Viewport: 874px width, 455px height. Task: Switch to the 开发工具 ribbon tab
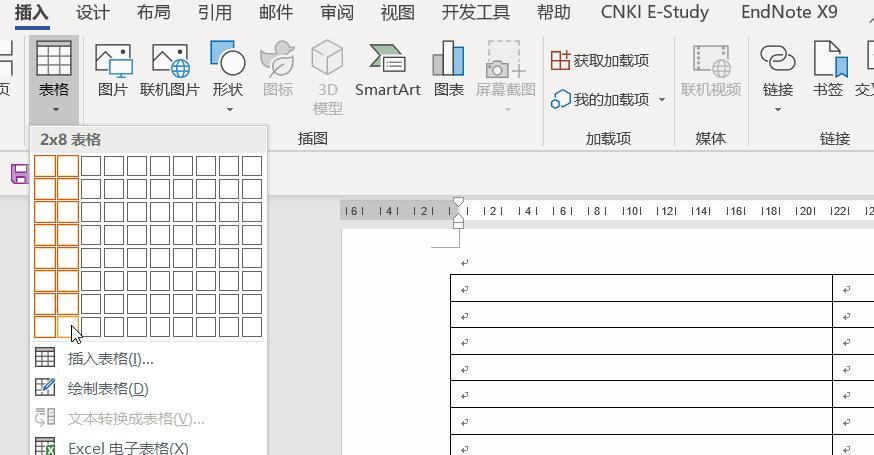point(475,12)
